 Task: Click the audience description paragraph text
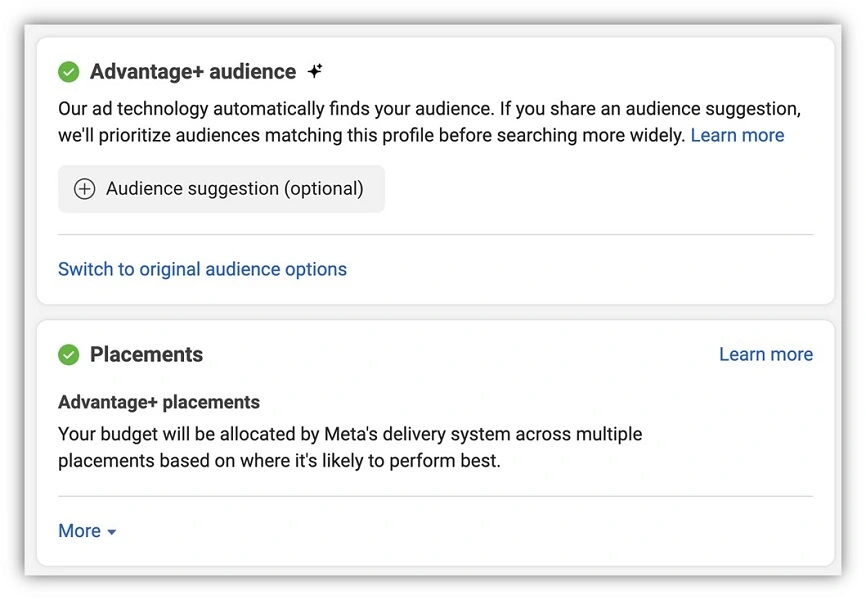(x=400, y=109)
